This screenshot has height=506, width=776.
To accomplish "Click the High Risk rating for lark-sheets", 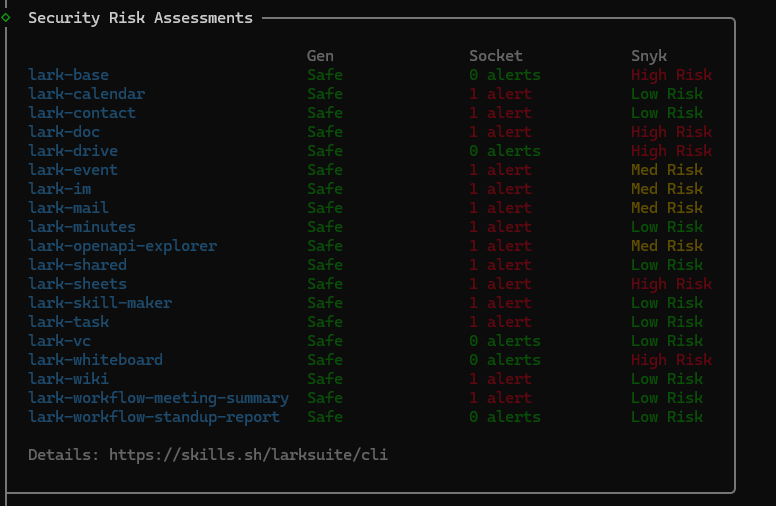I will (671, 284).
